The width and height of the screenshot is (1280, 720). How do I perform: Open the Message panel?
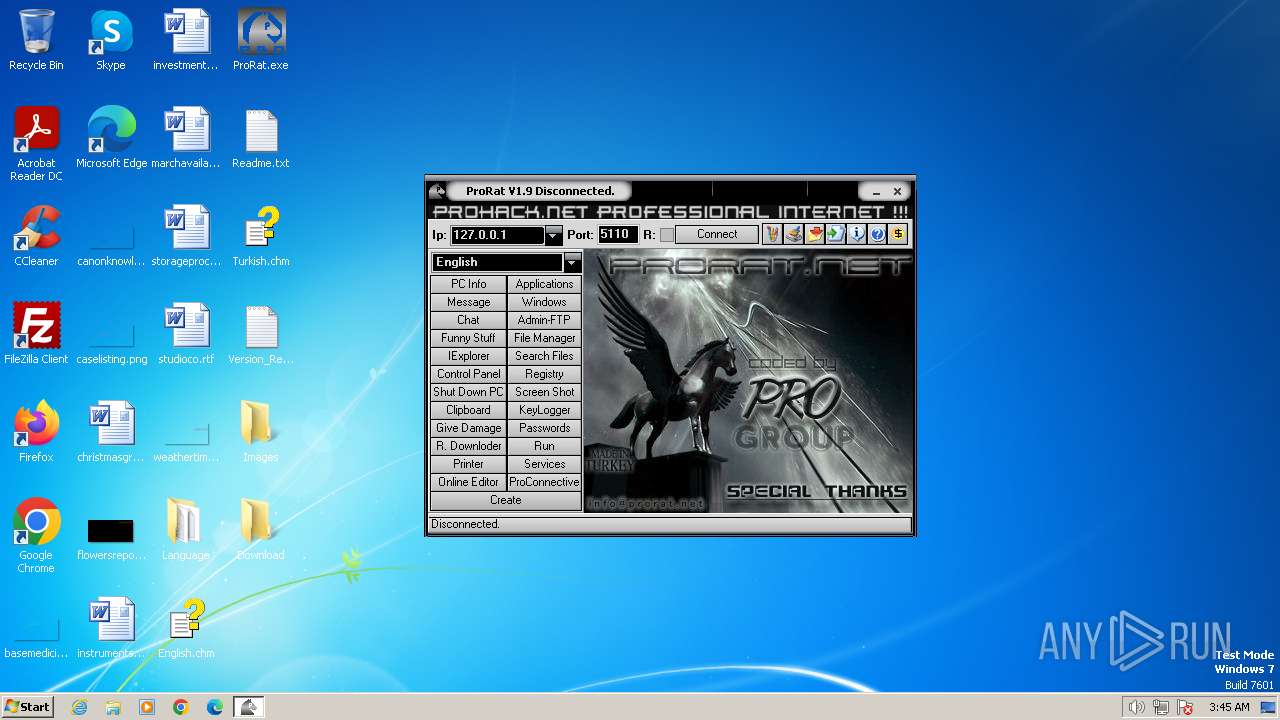pos(468,302)
